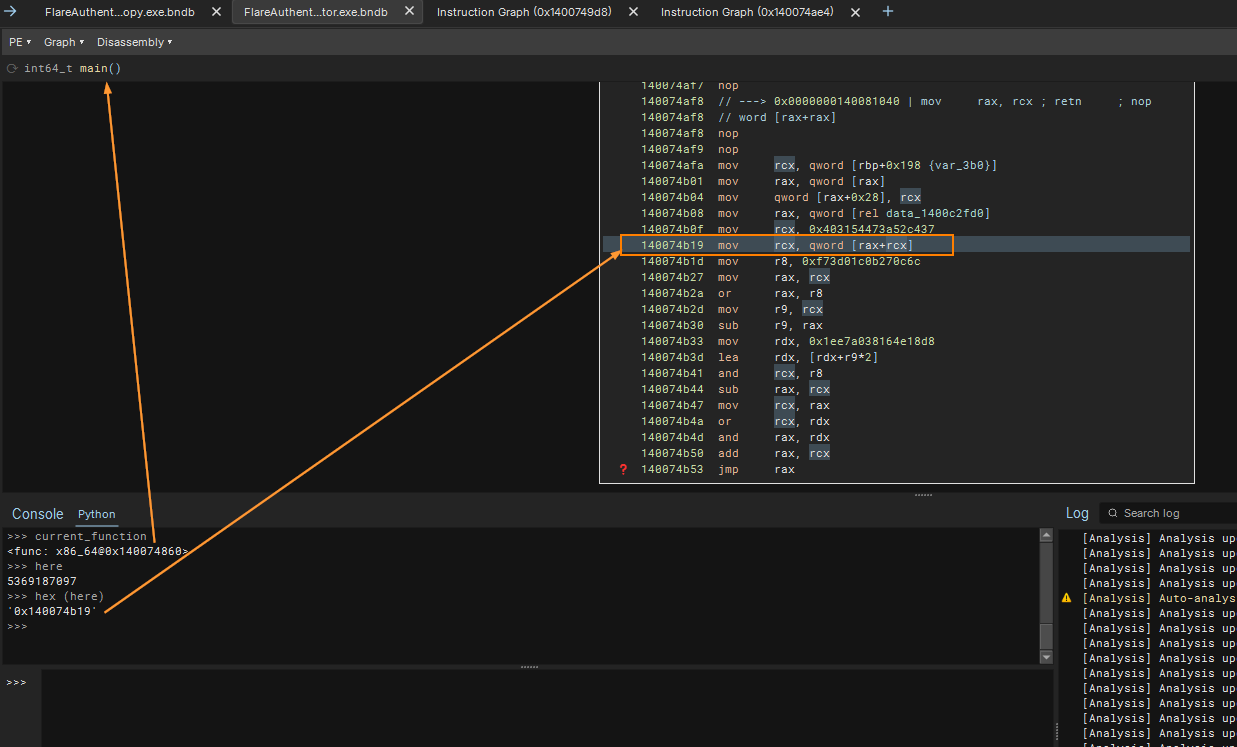Click the forward navigation arrow icon
This screenshot has height=747, width=1237.
11,12
